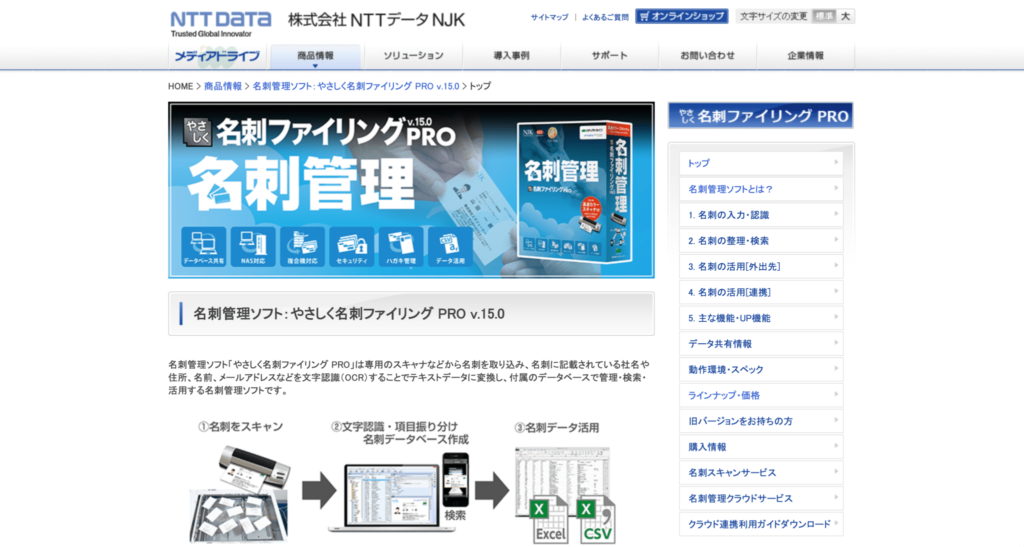Open the ソリューション navigation tab
This screenshot has width=1024, height=547.
[x=413, y=56]
